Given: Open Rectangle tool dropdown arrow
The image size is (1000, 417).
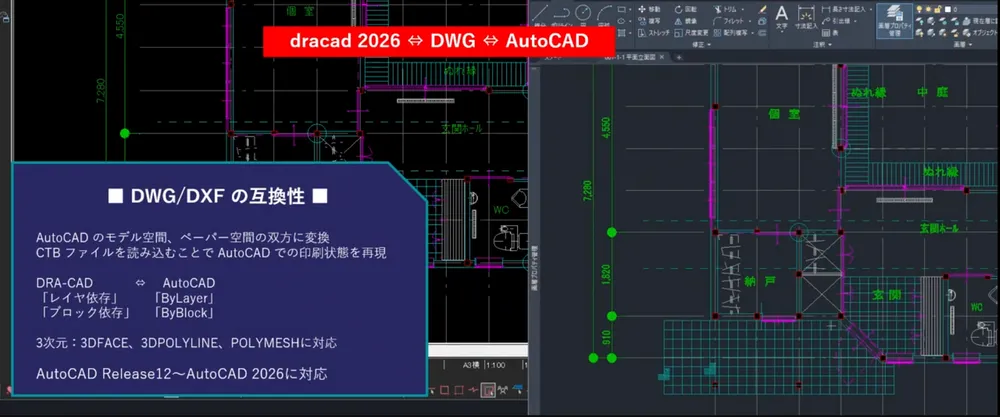Looking at the screenshot, I should coord(630,10).
